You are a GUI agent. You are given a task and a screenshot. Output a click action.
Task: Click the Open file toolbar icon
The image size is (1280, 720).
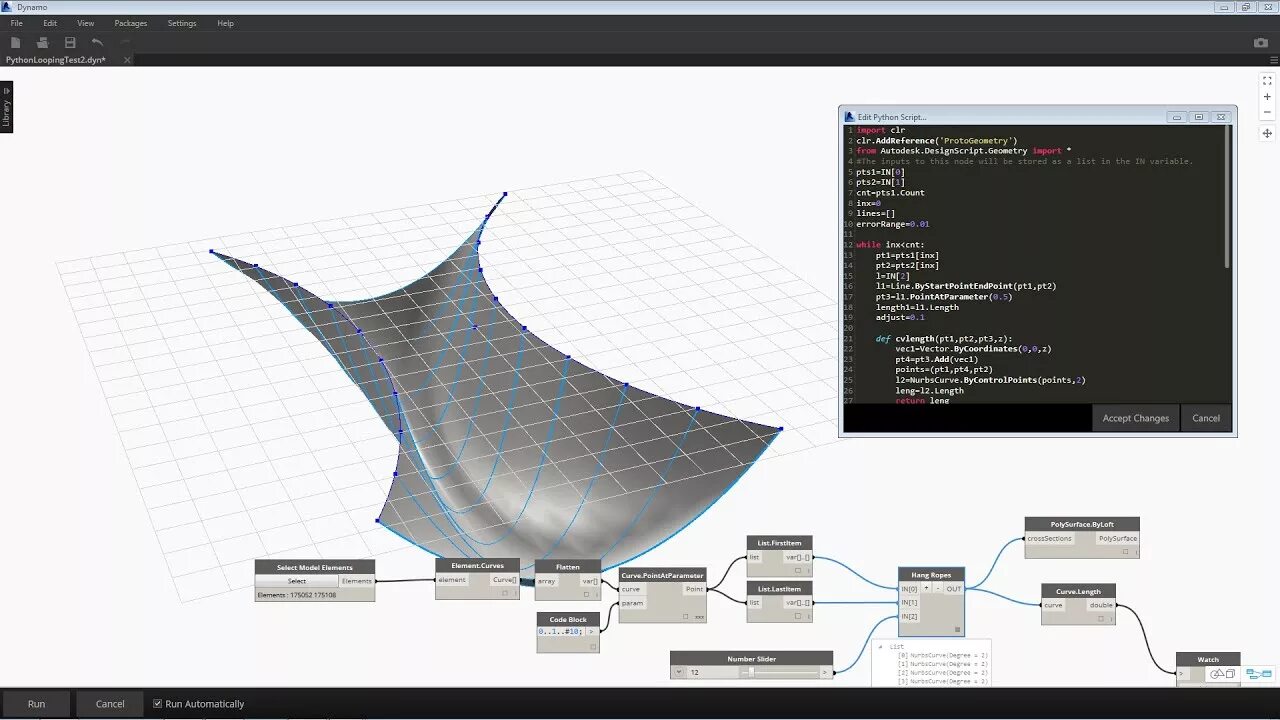click(x=42, y=42)
